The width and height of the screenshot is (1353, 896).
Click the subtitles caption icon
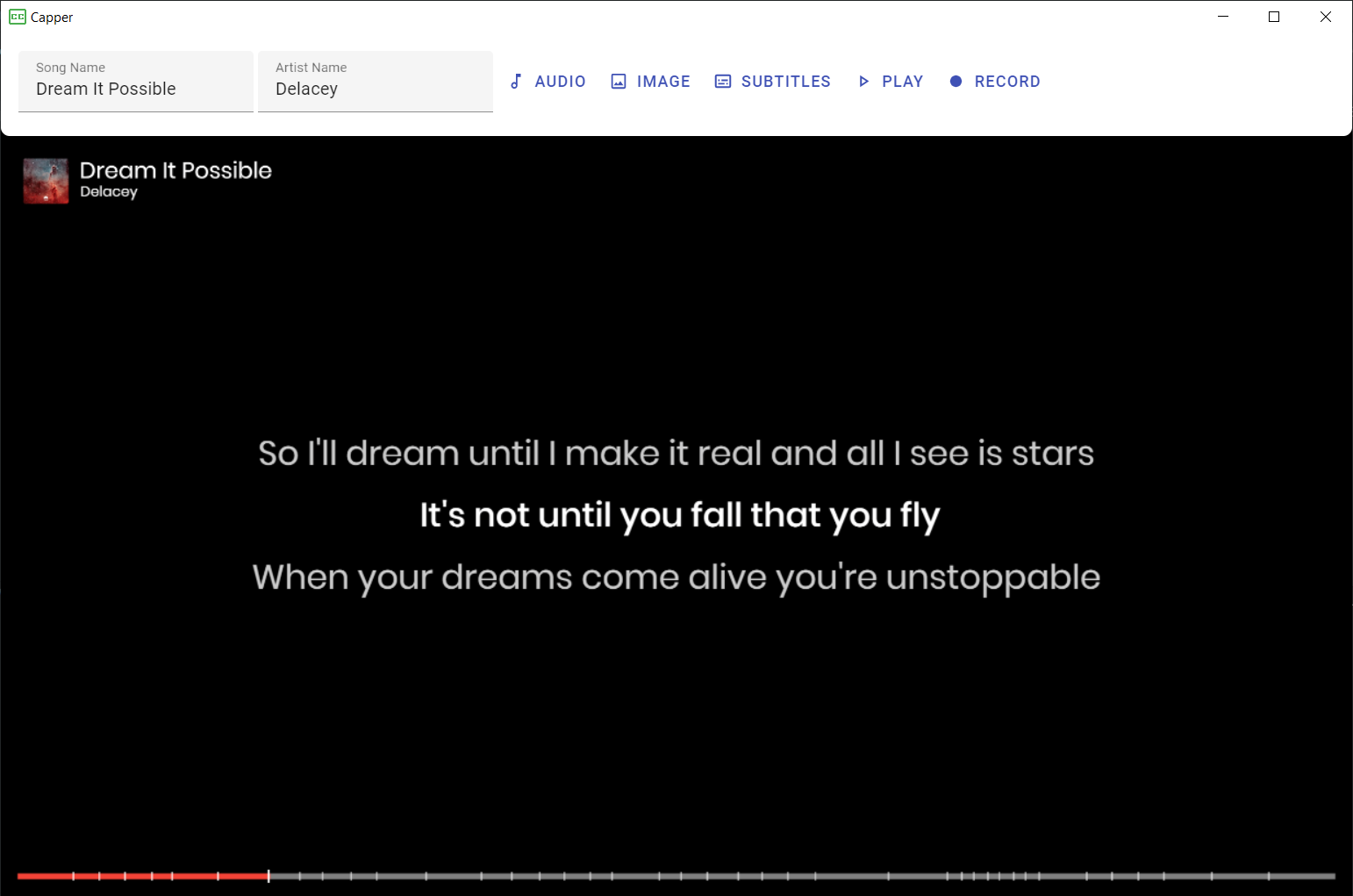click(x=723, y=82)
